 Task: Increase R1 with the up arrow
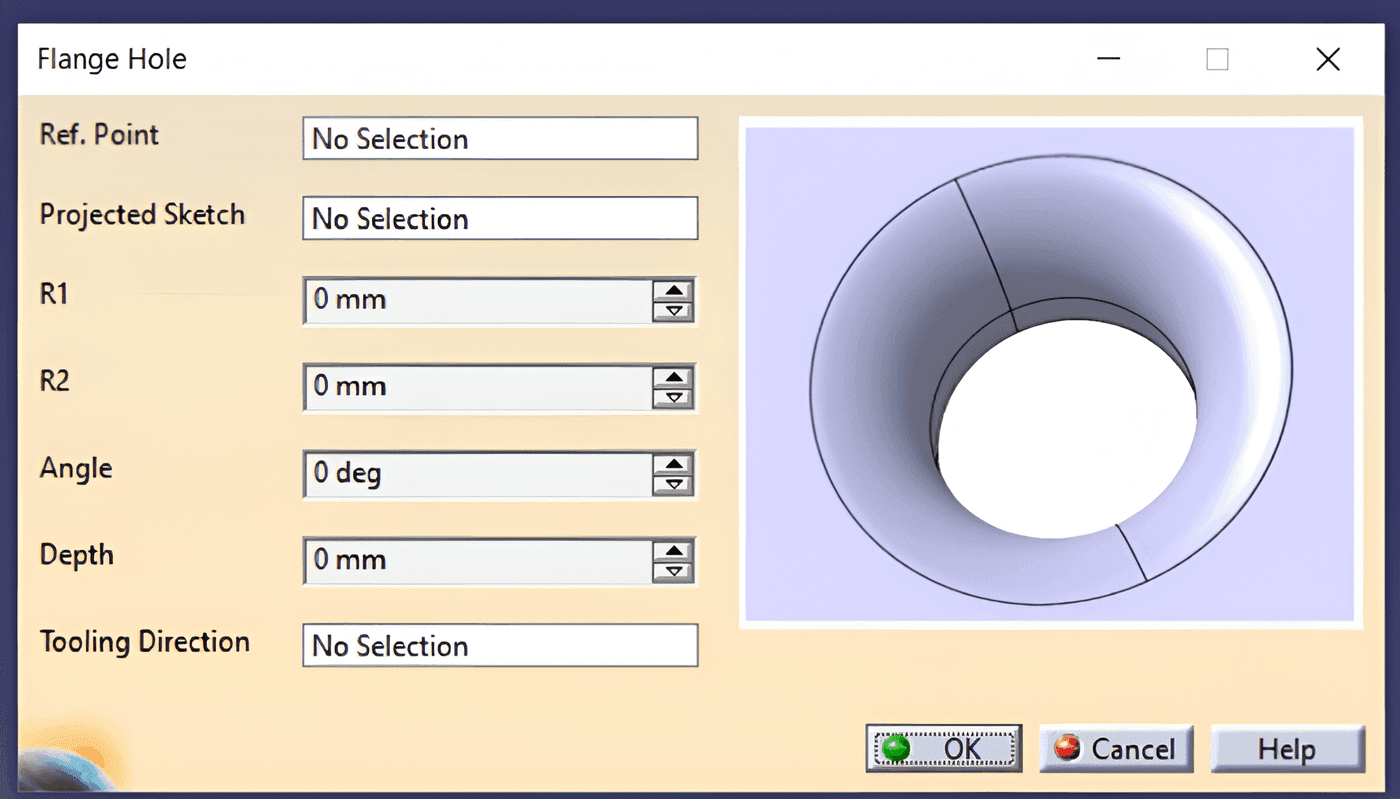(674, 290)
